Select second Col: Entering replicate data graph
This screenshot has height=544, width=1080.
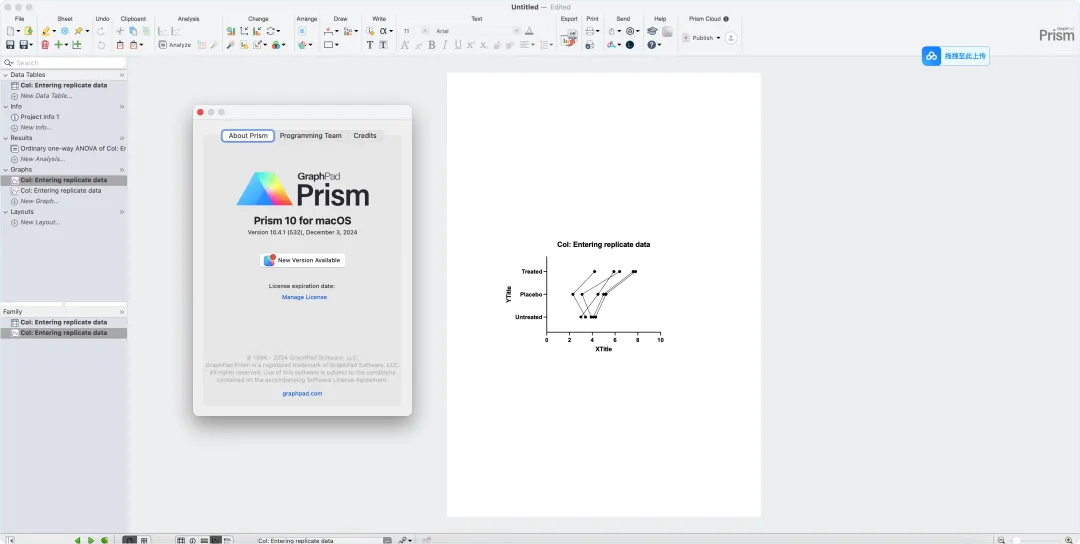point(61,191)
